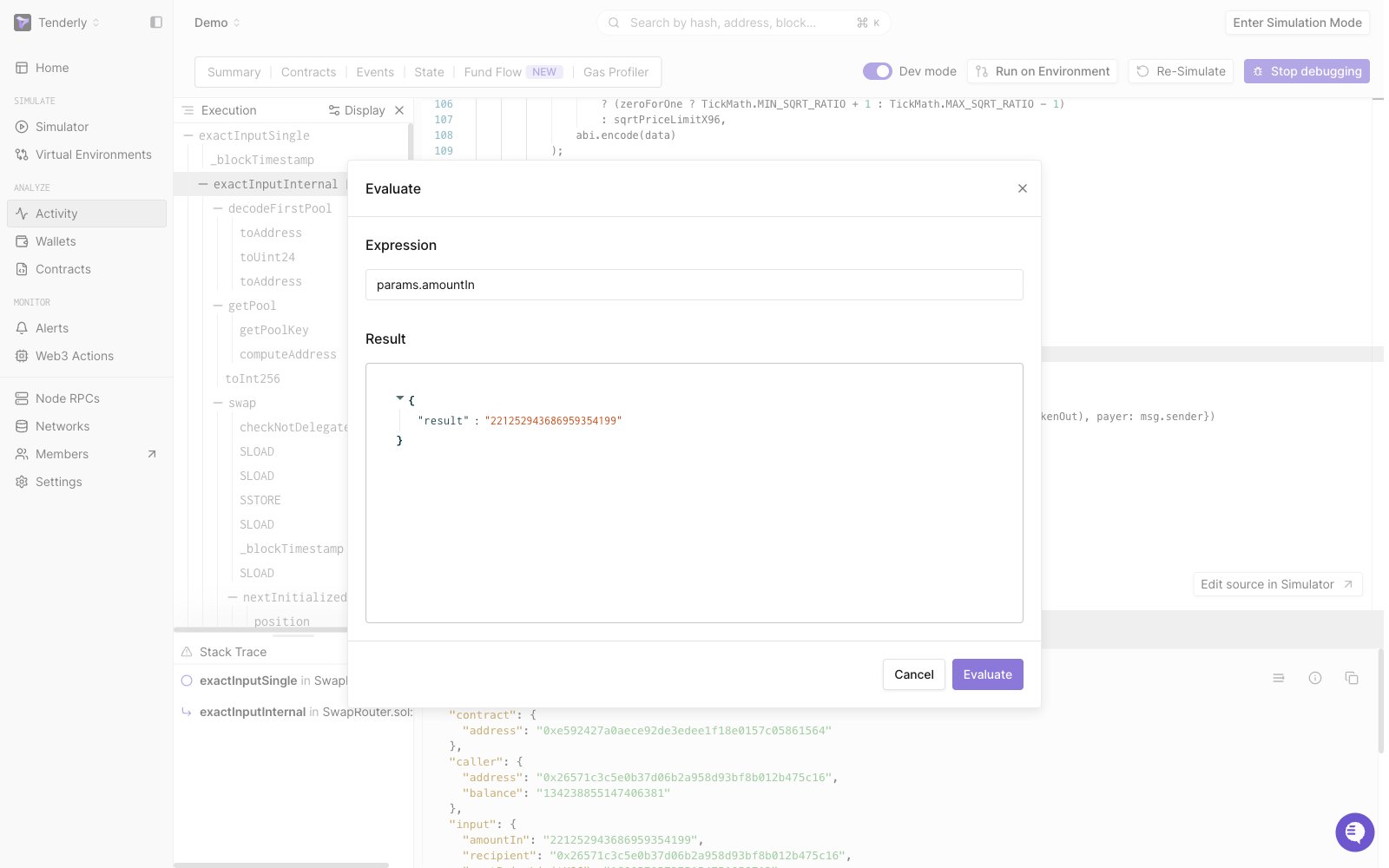Open the Wallets page
The width and height of the screenshot is (1389, 868).
pos(87,241)
